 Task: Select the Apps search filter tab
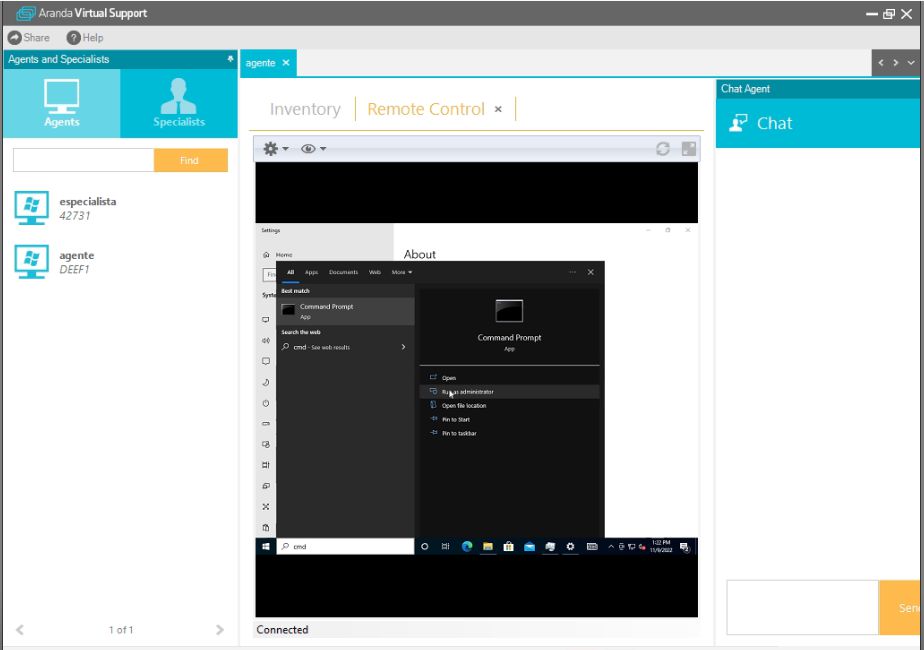311,272
